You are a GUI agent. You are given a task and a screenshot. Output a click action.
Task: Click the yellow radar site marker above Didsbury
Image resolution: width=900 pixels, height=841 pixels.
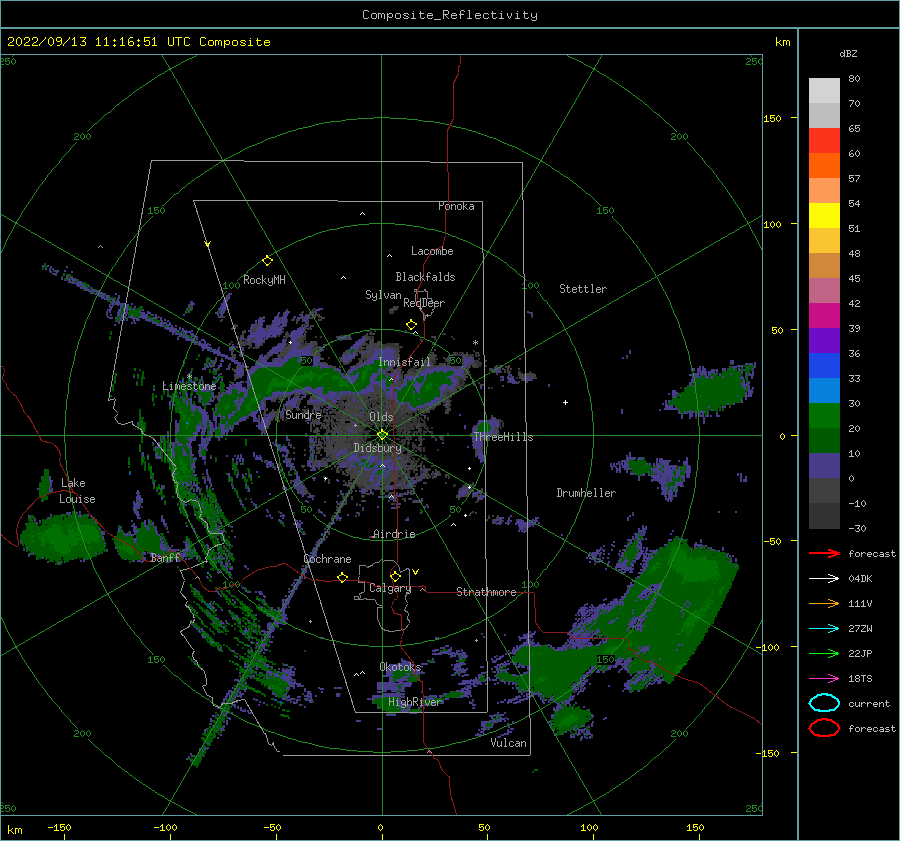(x=382, y=435)
